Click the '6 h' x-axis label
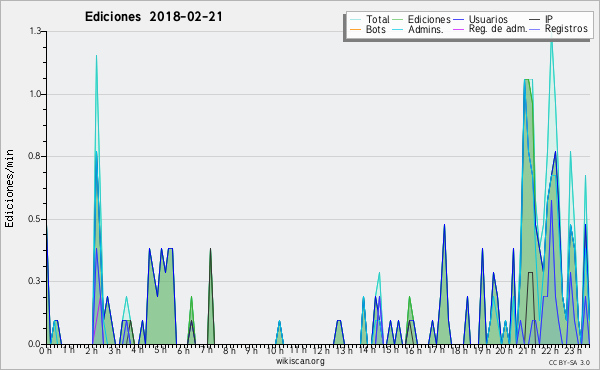Screen dimensions: 600x370 click(x=183, y=351)
